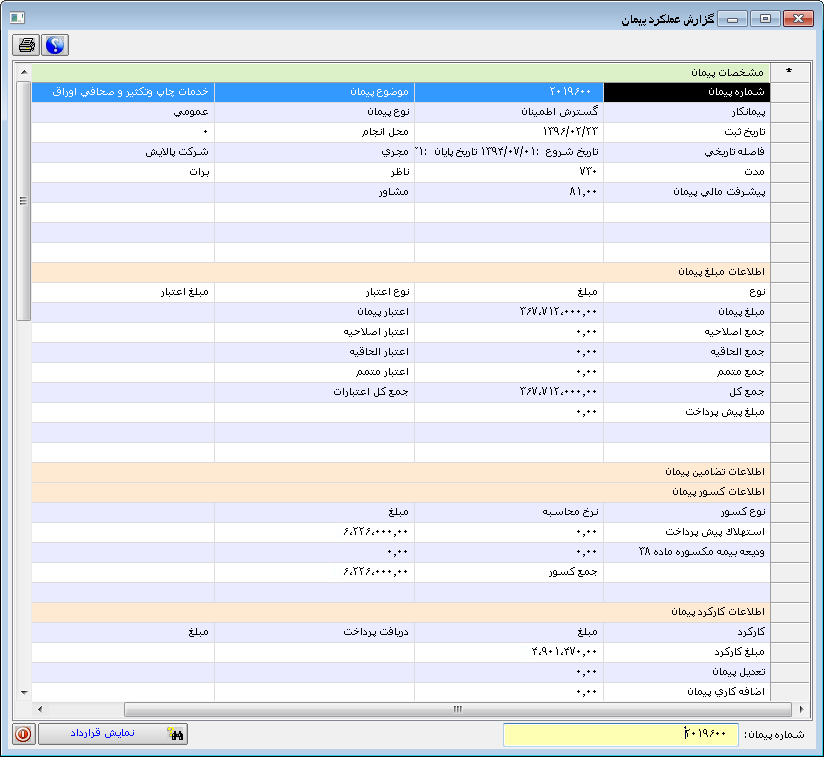Open the blue help information icon

click(x=57, y=44)
